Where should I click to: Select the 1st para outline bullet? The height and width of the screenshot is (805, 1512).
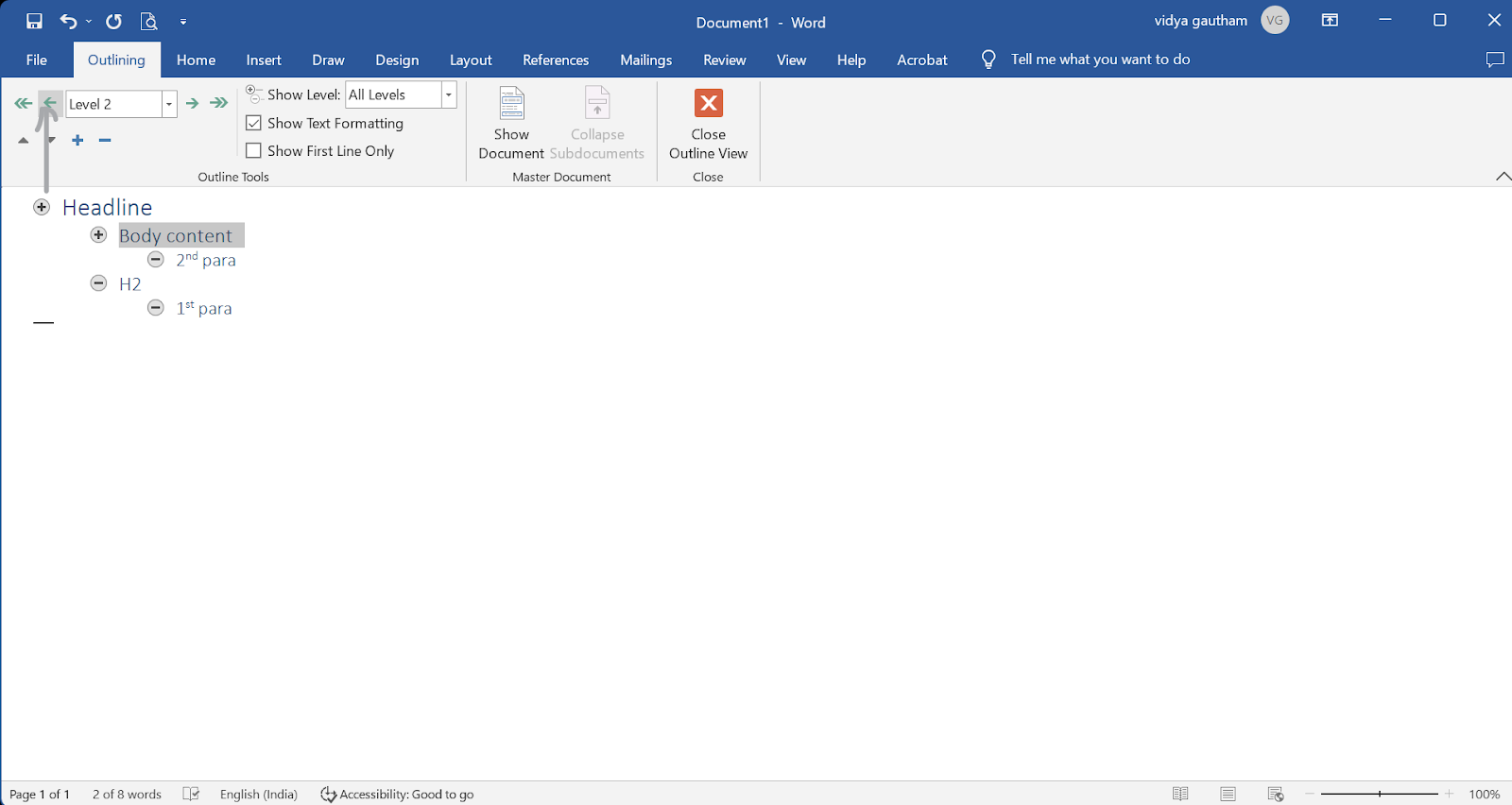[x=156, y=307]
